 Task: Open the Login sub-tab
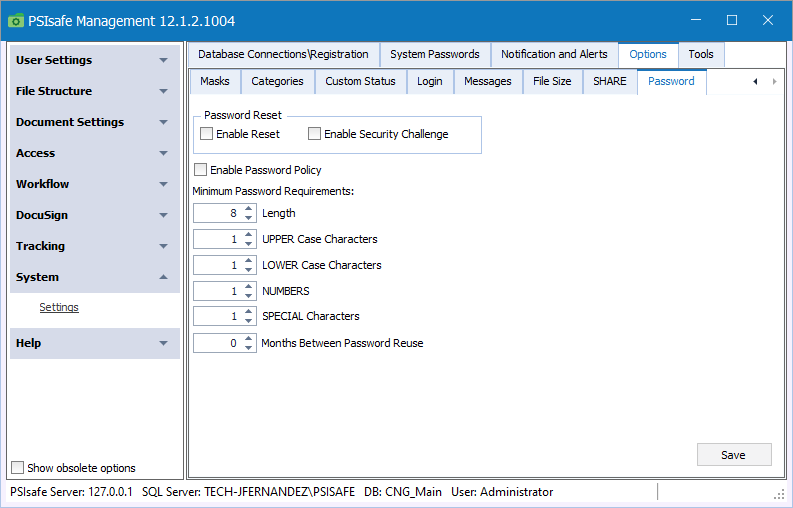pyautogui.click(x=430, y=81)
